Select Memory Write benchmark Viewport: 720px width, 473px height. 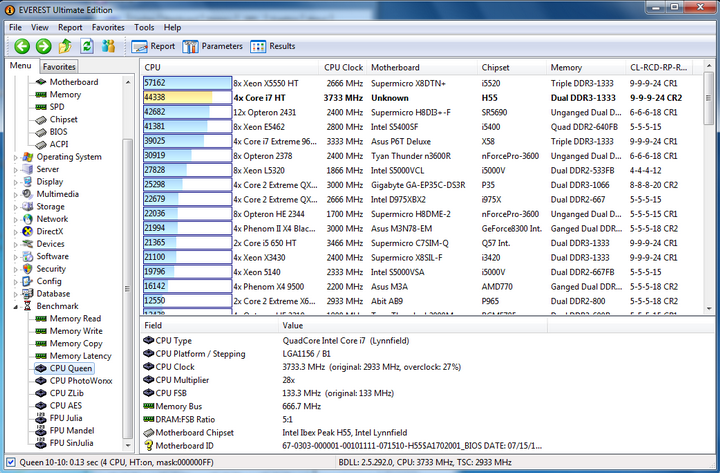tap(76, 331)
